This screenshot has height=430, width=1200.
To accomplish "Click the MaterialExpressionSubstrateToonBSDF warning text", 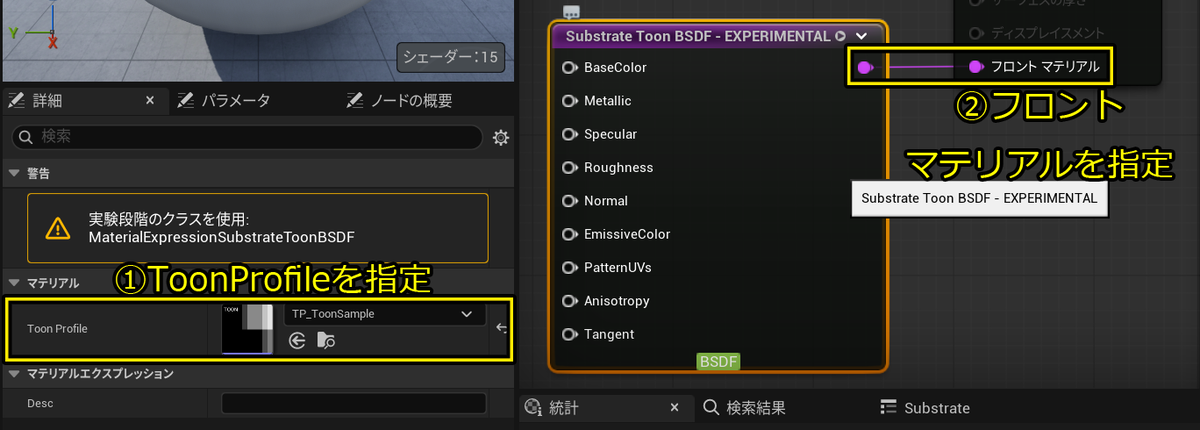I will [x=222, y=237].
